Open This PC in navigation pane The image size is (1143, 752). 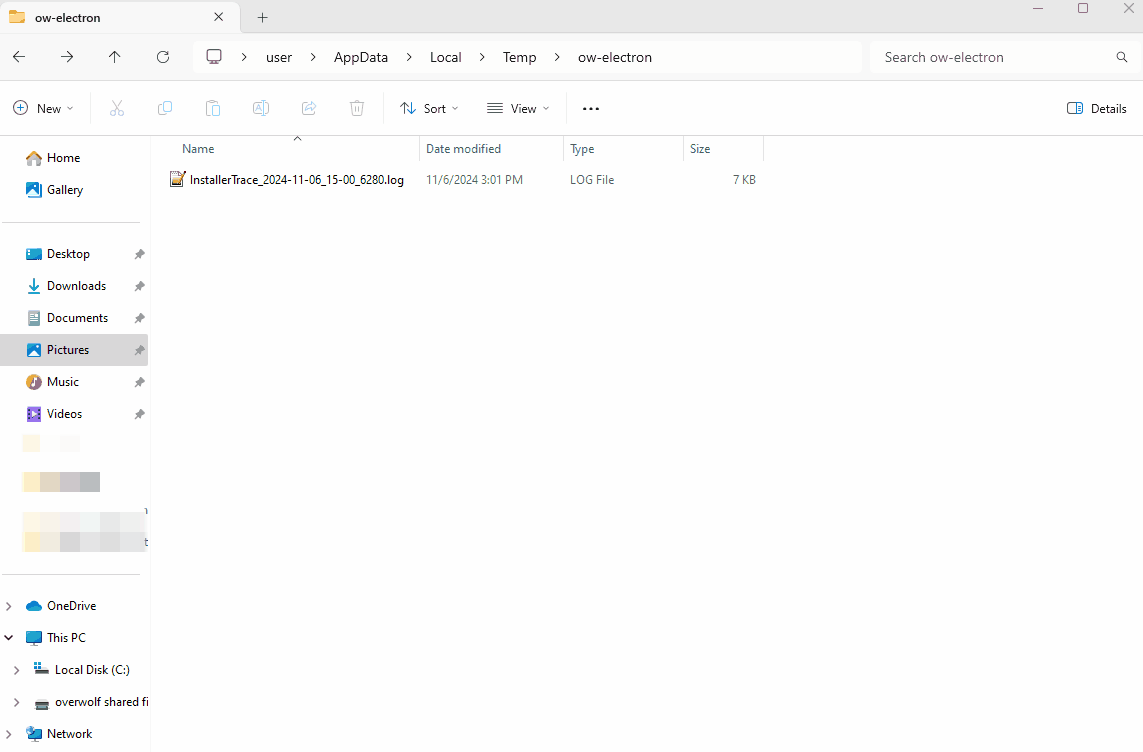click(66, 638)
